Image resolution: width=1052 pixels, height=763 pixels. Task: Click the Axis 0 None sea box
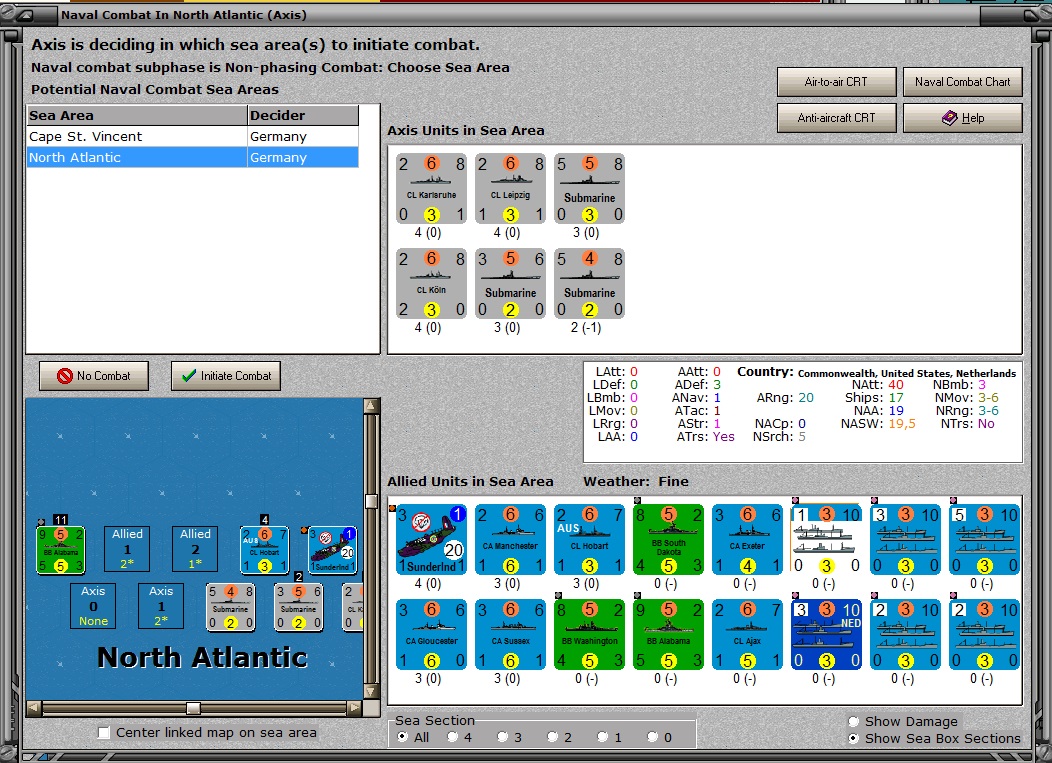(x=93, y=606)
